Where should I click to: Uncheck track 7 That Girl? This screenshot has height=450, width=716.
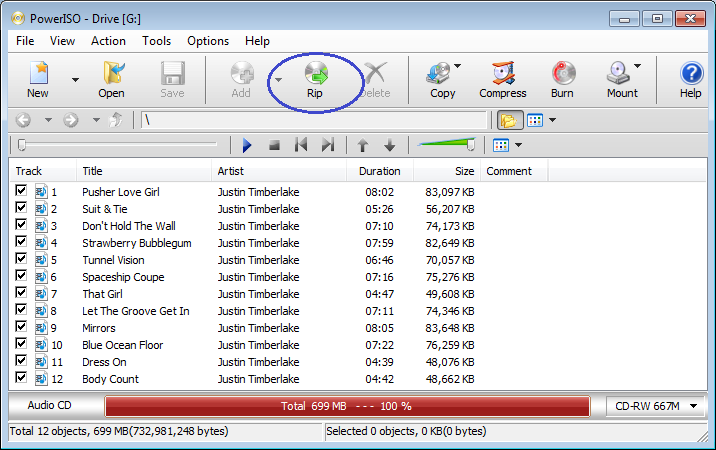(x=21, y=292)
